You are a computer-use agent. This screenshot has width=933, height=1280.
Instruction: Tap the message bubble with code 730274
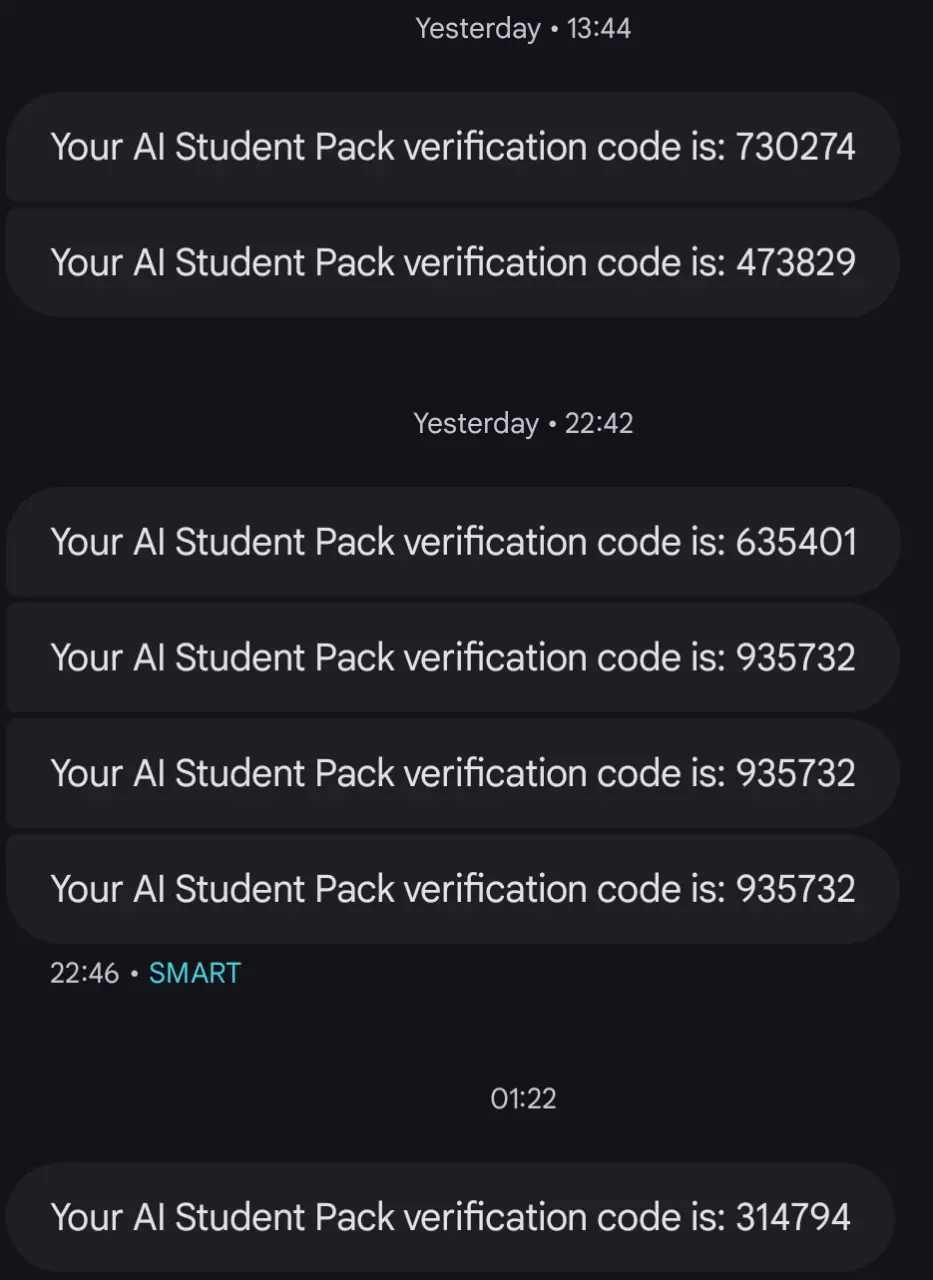click(x=453, y=147)
